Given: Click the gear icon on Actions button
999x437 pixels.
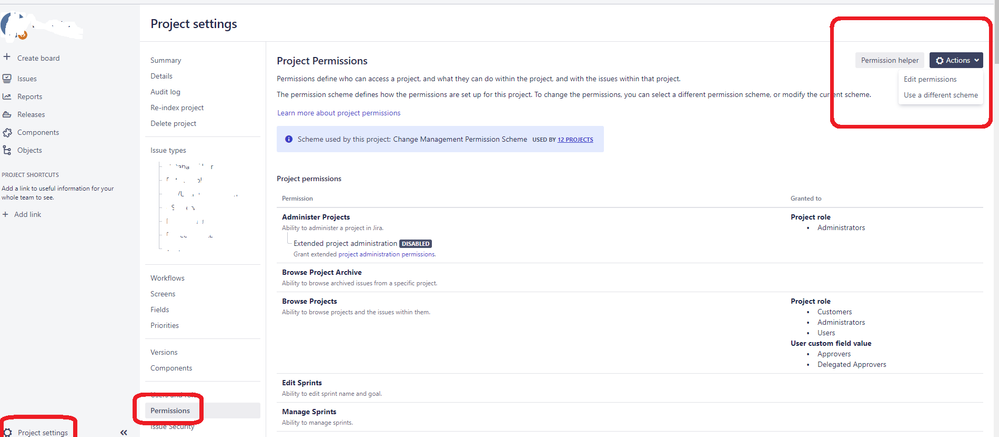Looking at the screenshot, I should pyautogui.click(x=940, y=61).
